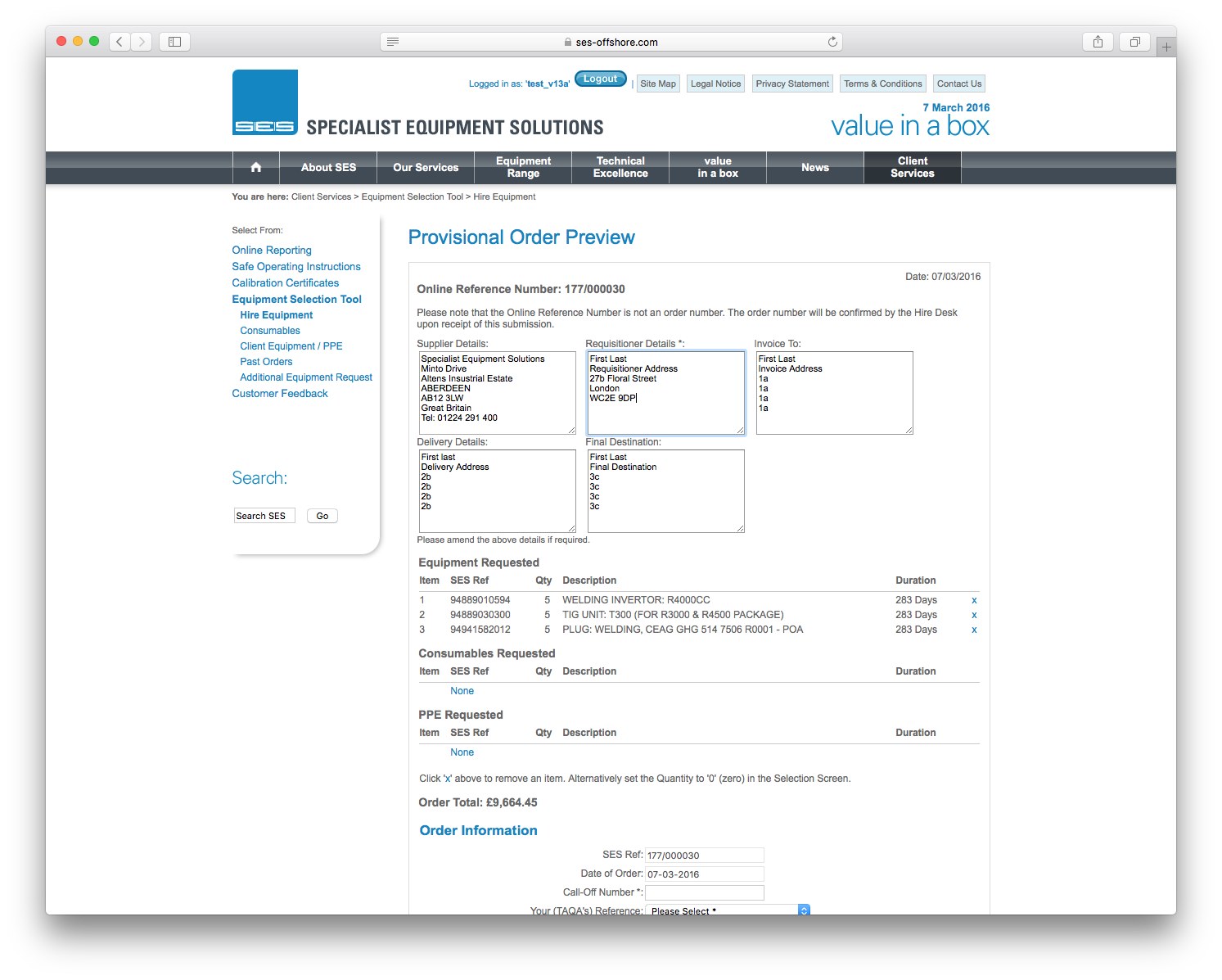Go back with Safari's back arrow

click(x=119, y=42)
